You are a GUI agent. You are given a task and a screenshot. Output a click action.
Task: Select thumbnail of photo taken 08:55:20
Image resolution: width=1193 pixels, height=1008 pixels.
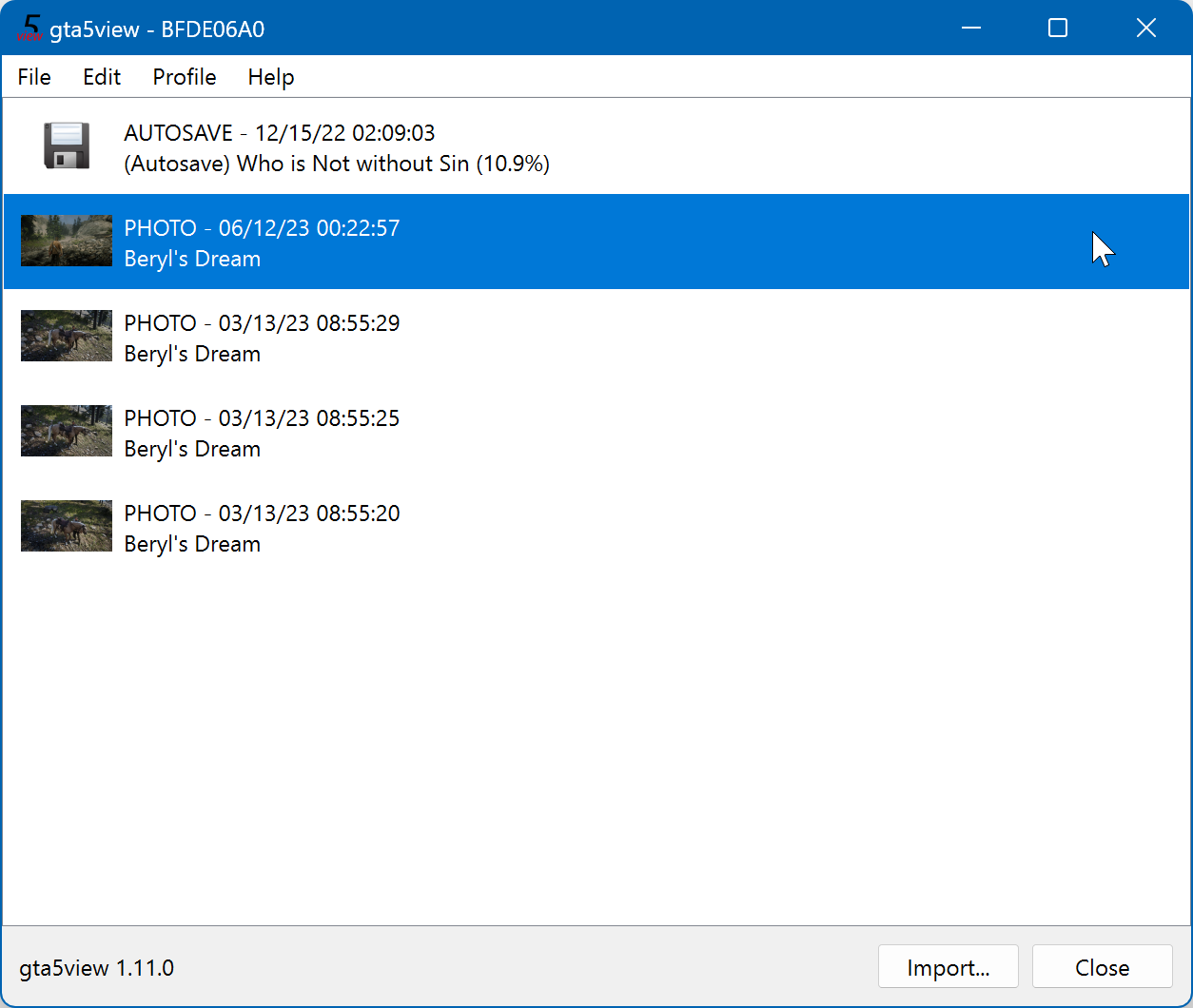pos(67,526)
